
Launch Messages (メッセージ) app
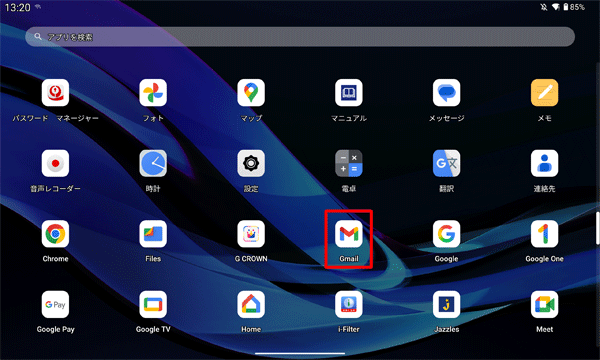tap(447, 93)
